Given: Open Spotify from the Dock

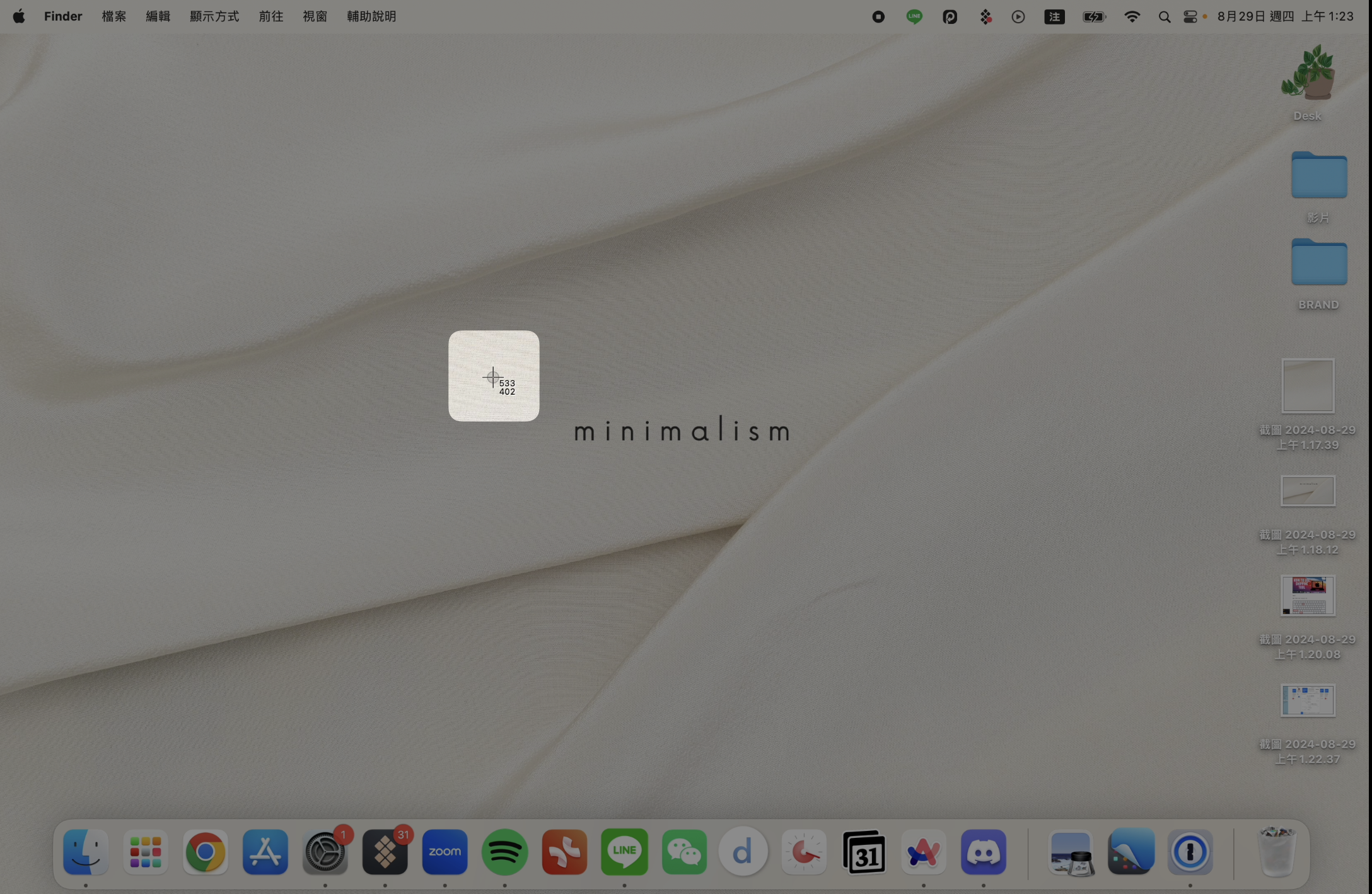Looking at the screenshot, I should pos(505,852).
